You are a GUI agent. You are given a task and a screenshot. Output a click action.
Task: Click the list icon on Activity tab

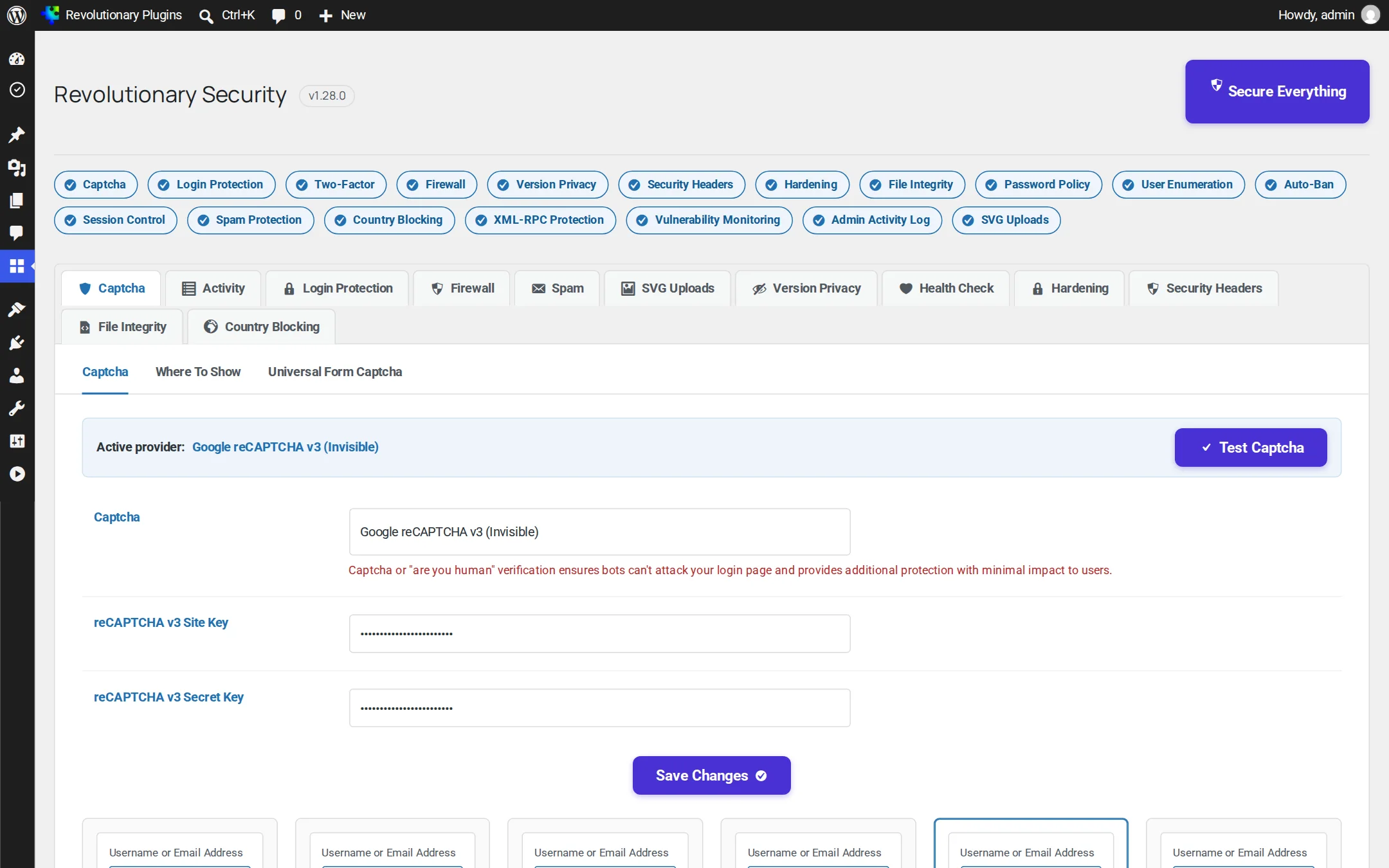188,289
